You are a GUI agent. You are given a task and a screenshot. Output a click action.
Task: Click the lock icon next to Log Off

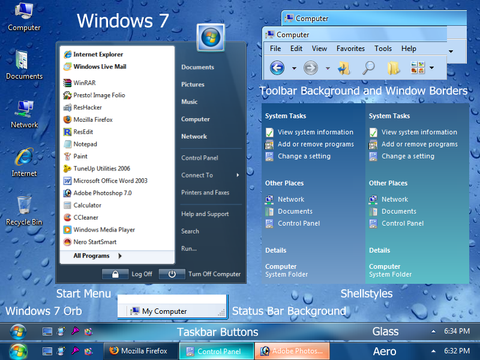tap(115, 274)
